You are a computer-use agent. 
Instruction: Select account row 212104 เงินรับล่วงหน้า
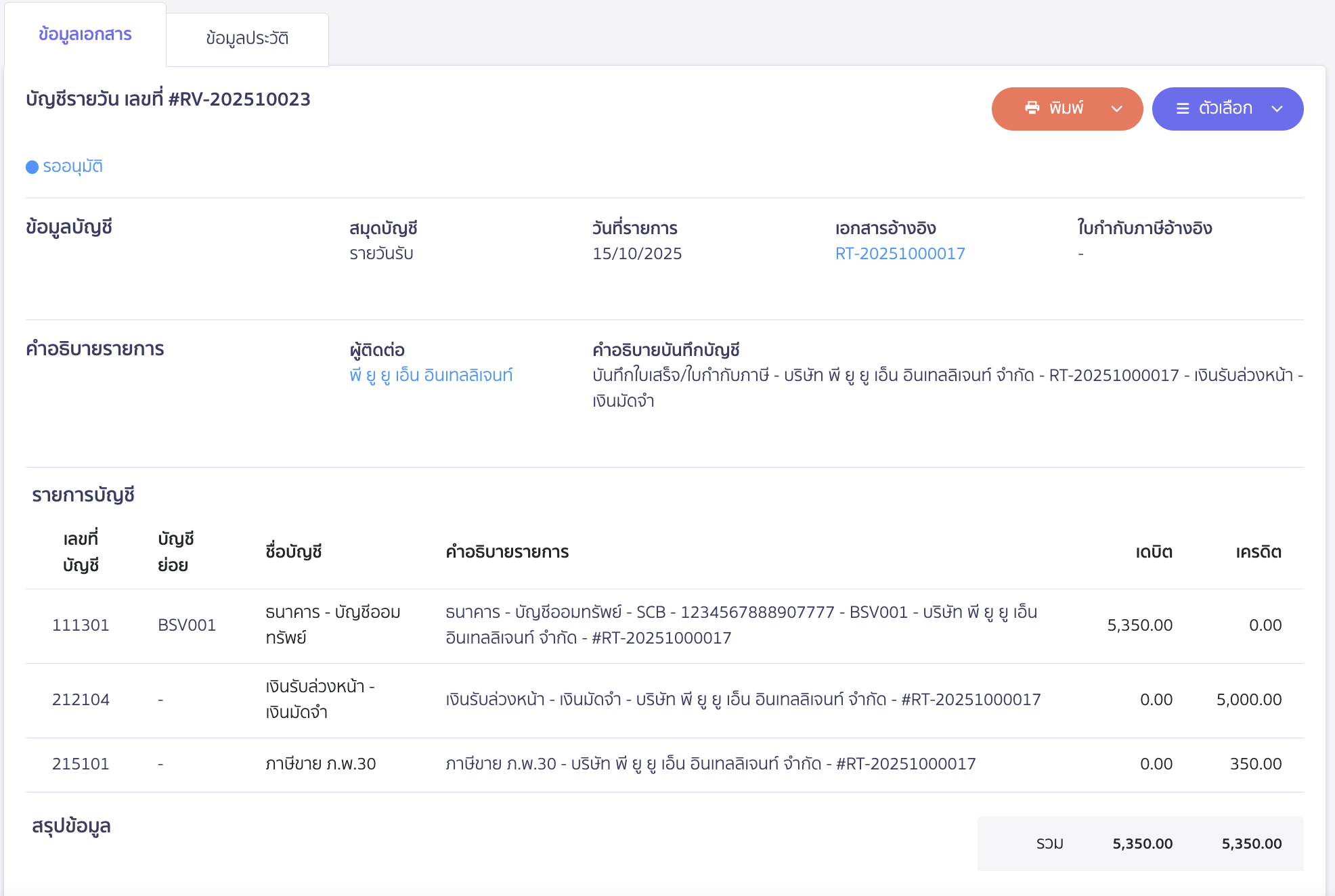point(81,699)
